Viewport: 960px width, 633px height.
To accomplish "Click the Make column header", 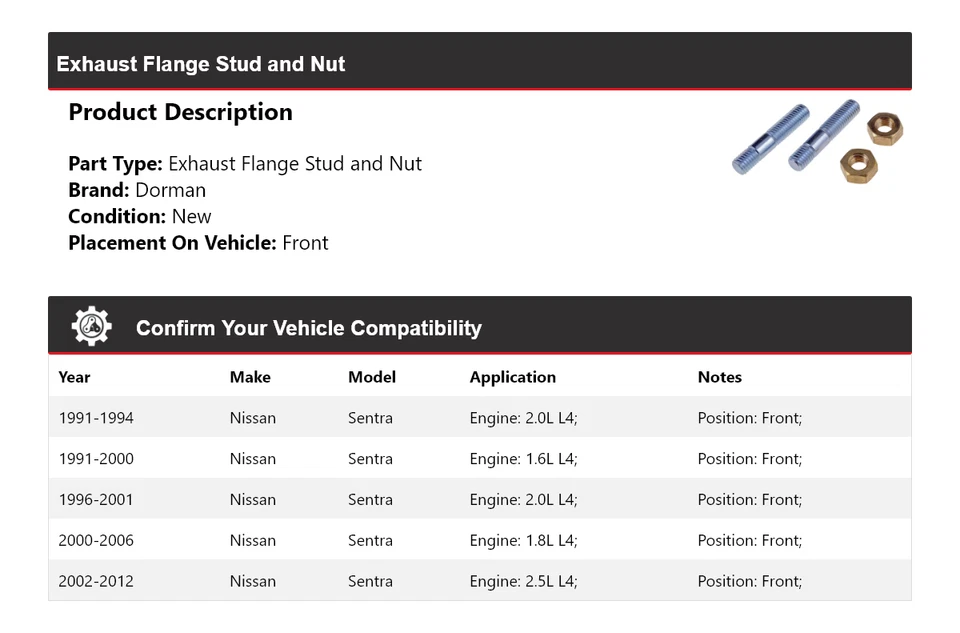I will click(250, 377).
